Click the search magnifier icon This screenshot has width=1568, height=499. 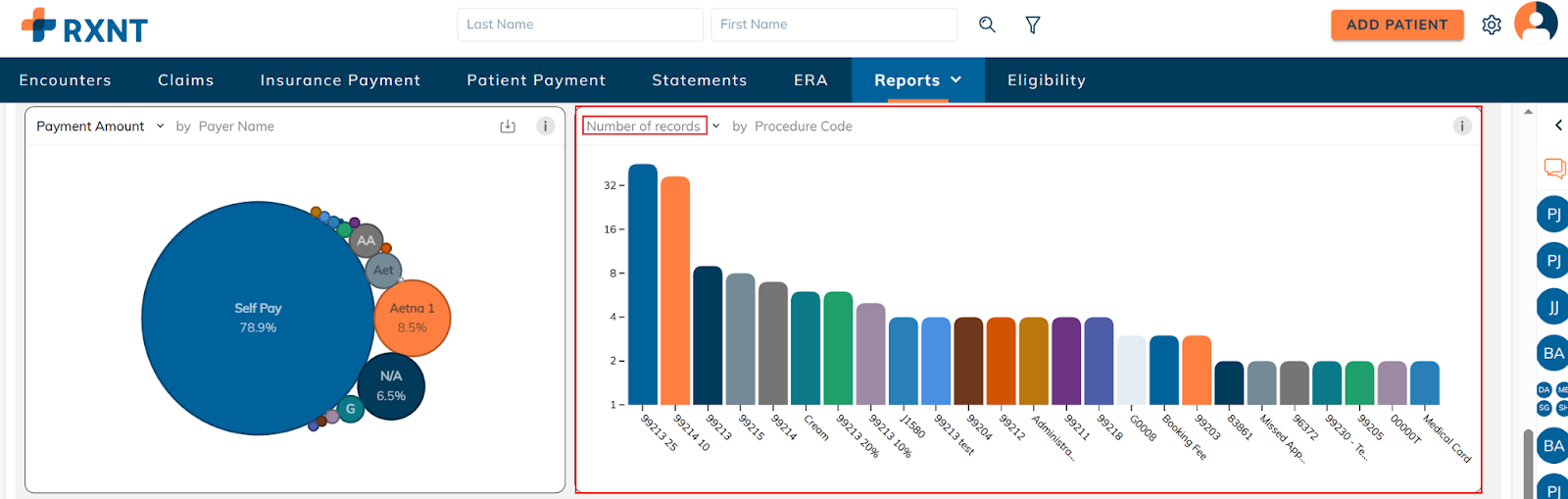coord(987,25)
